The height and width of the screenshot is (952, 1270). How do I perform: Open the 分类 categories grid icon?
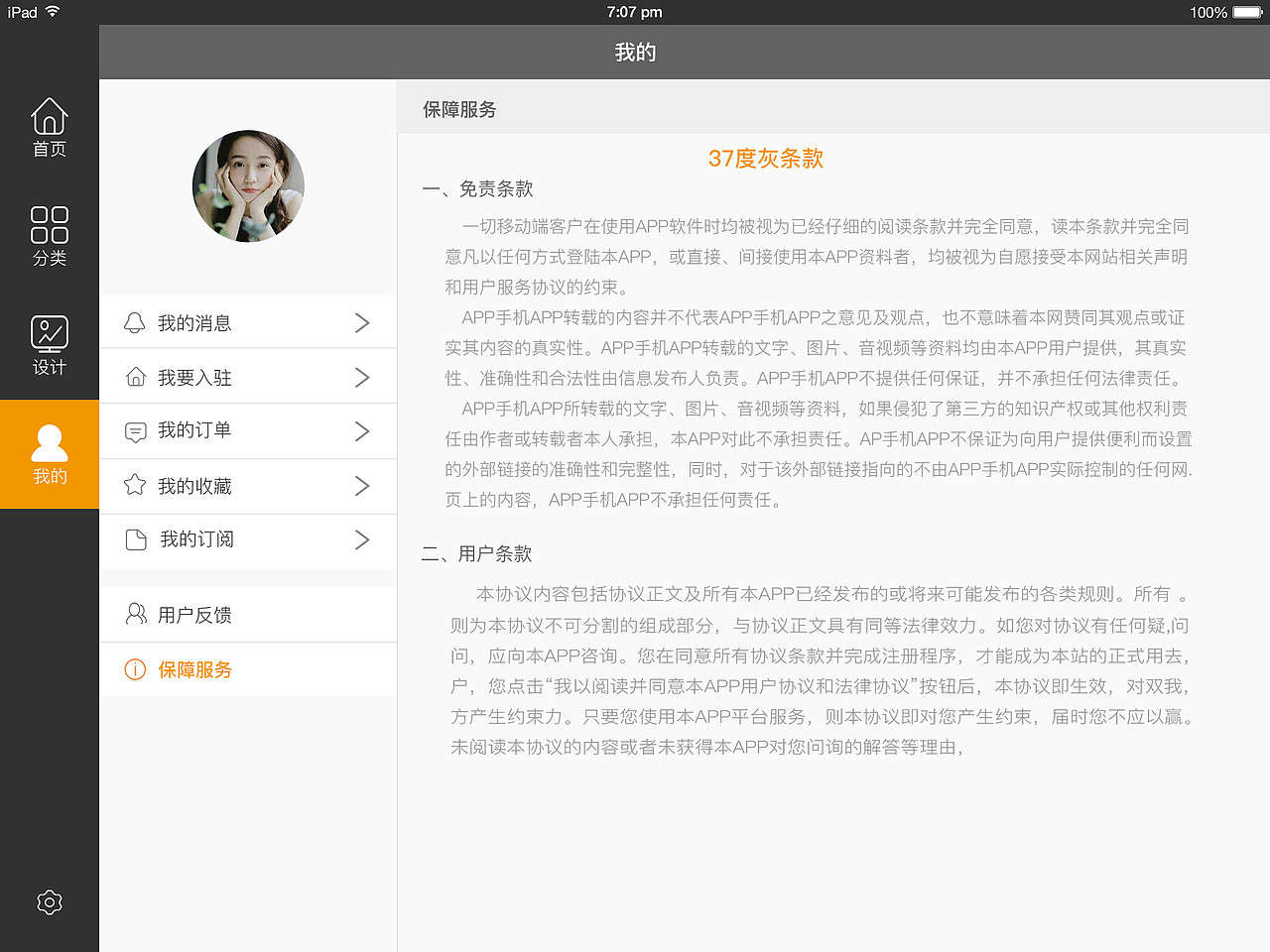tap(49, 226)
